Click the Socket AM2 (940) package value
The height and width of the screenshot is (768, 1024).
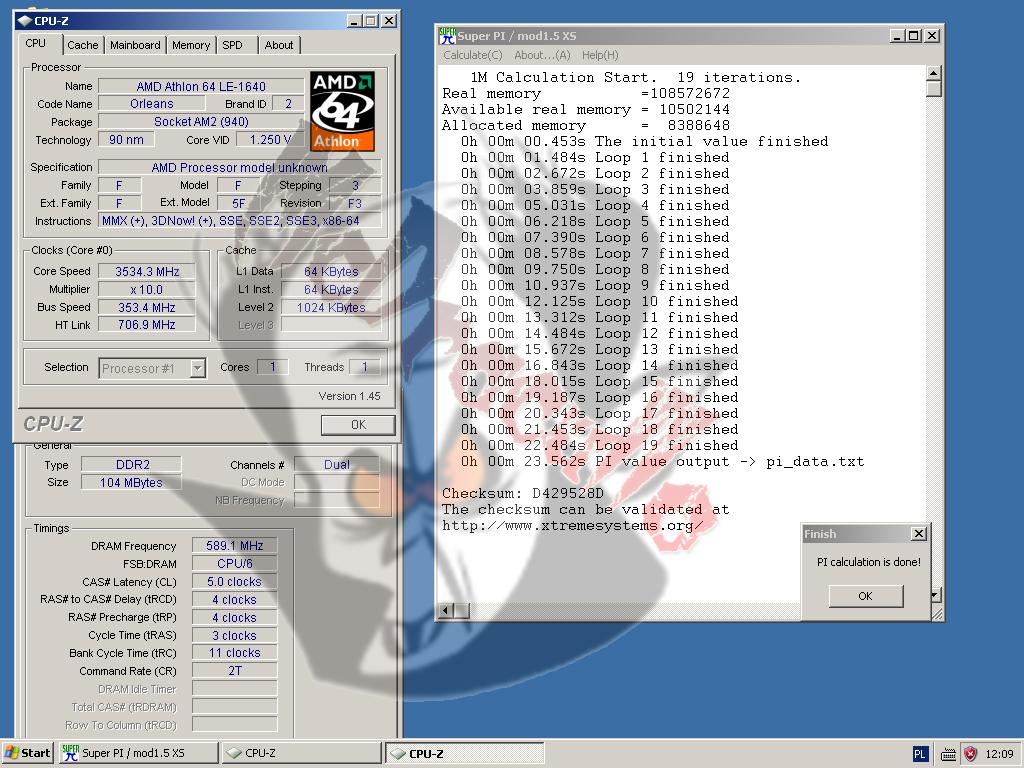(201, 121)
